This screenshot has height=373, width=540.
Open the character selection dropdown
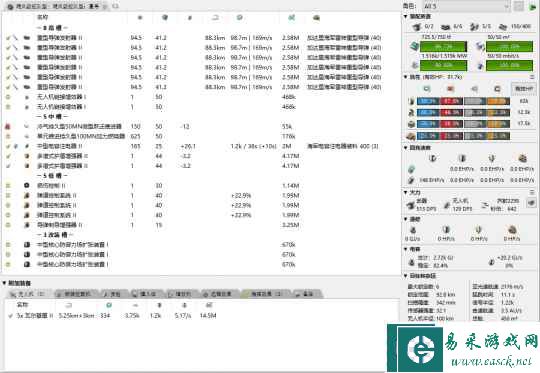(466, 6)
